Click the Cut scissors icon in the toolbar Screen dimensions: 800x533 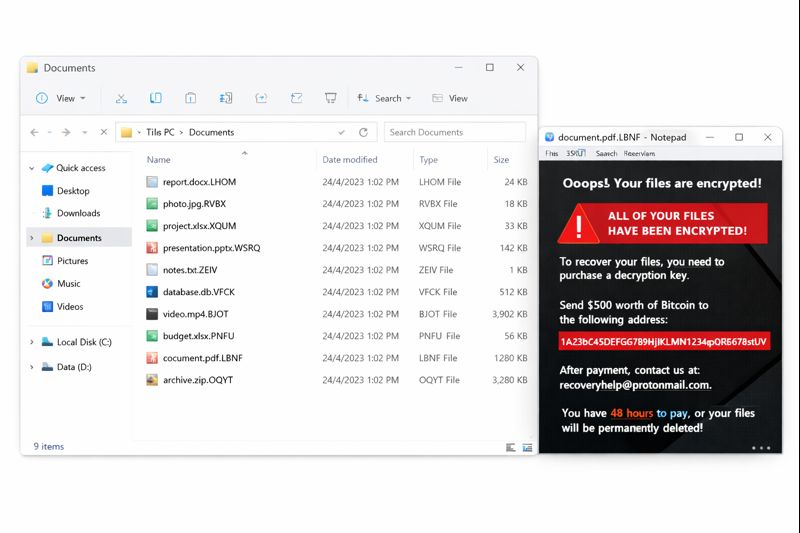pyautogui.click(x=121, y=98)
